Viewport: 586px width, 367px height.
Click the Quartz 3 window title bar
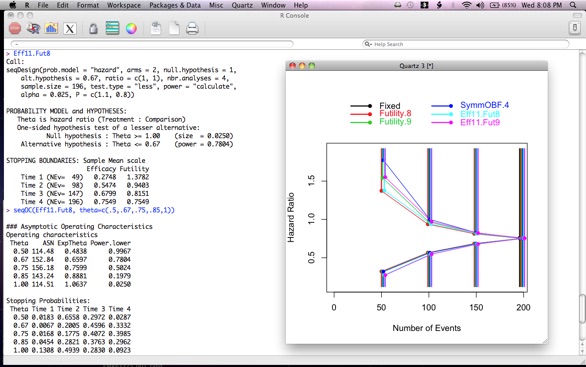[416, 66]
